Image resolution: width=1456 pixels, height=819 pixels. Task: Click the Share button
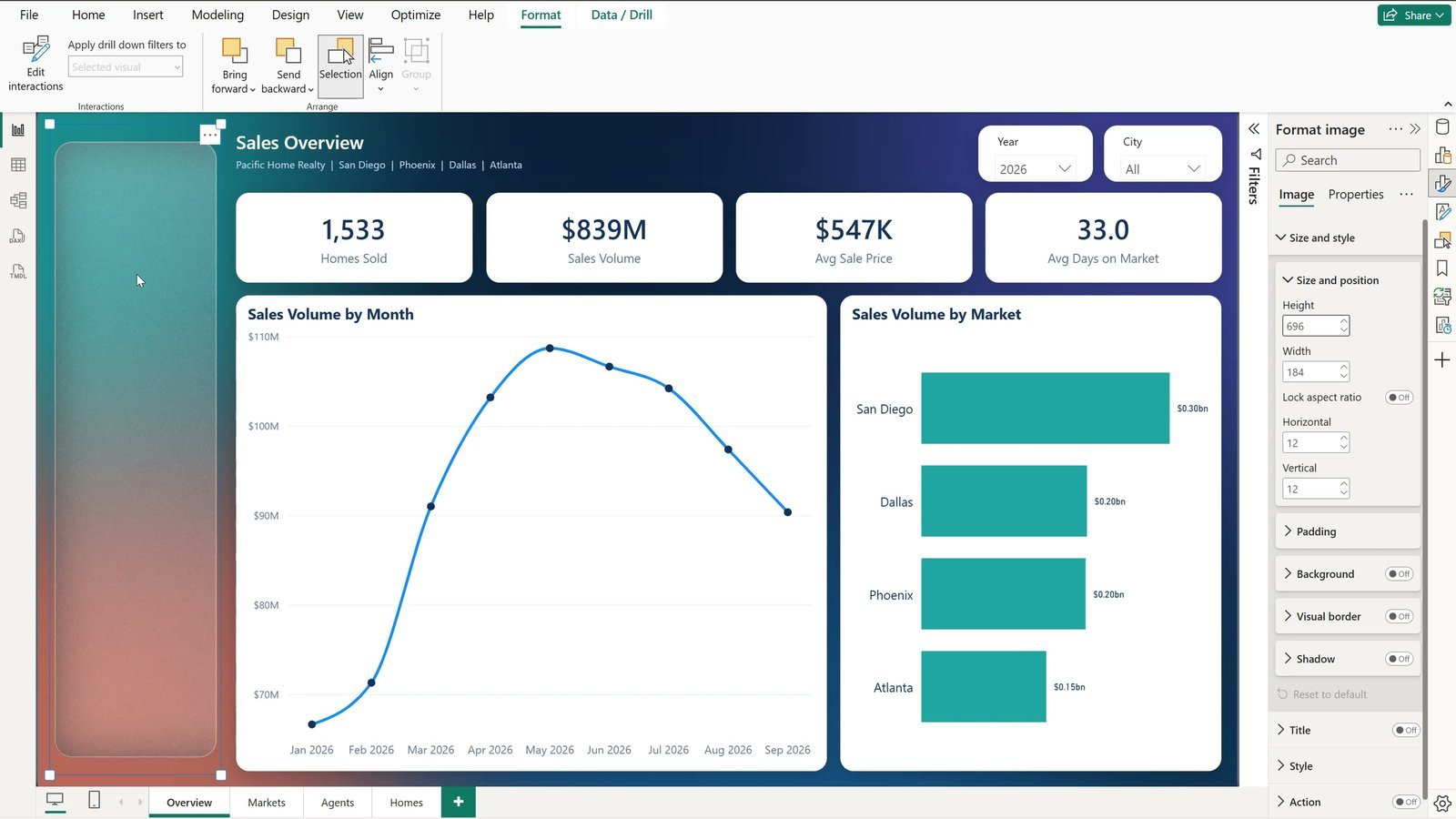click(x=1414, y=15)
